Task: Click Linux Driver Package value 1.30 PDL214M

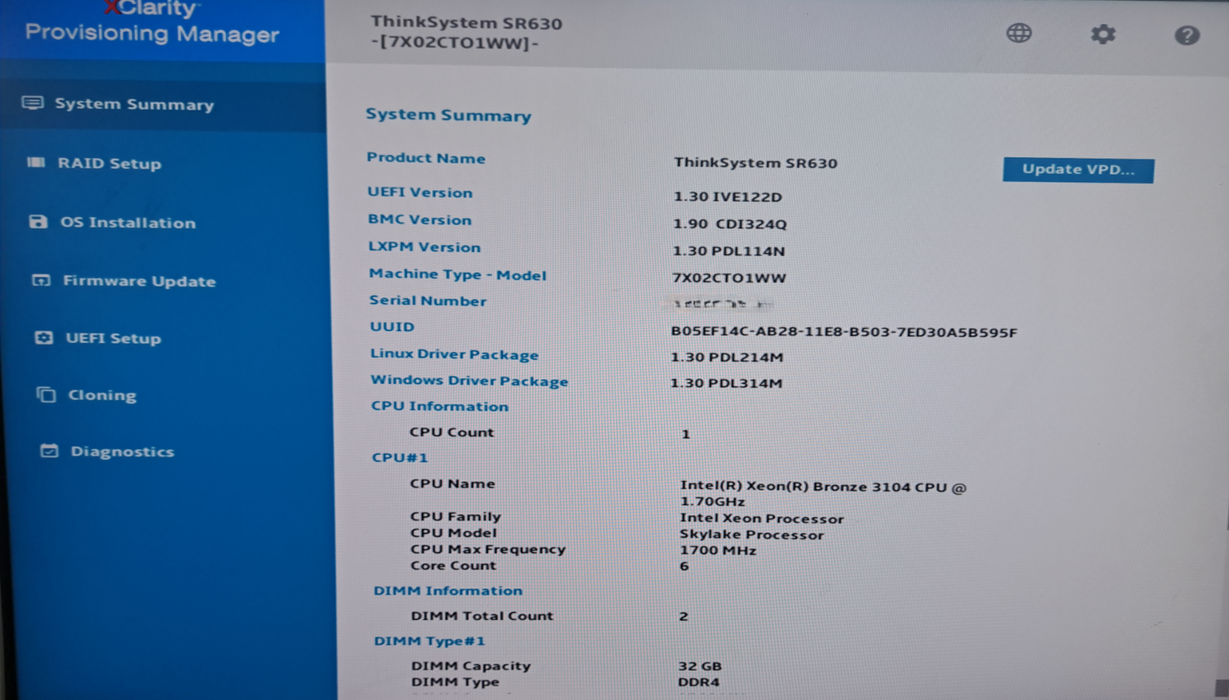Action: pyautogui.click(x=727, y=357)
